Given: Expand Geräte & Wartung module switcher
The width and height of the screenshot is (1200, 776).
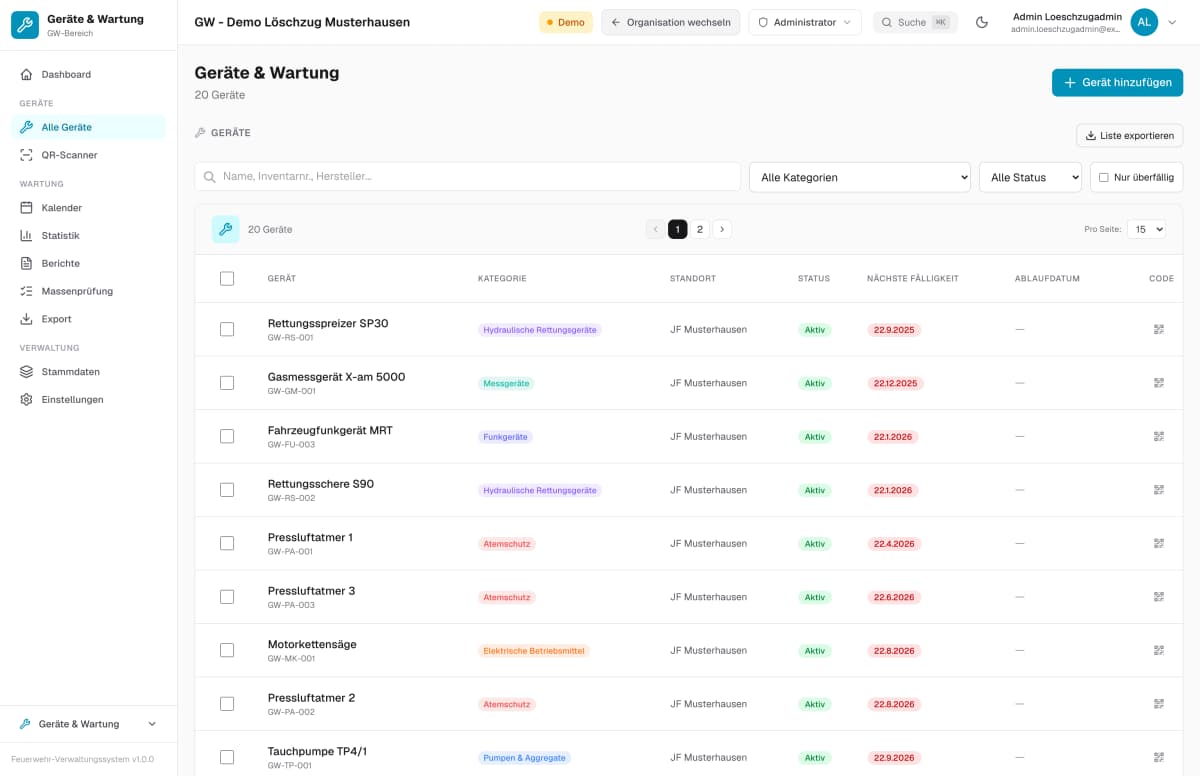Looking at the screenshot, I should click(x=89, y=724).
